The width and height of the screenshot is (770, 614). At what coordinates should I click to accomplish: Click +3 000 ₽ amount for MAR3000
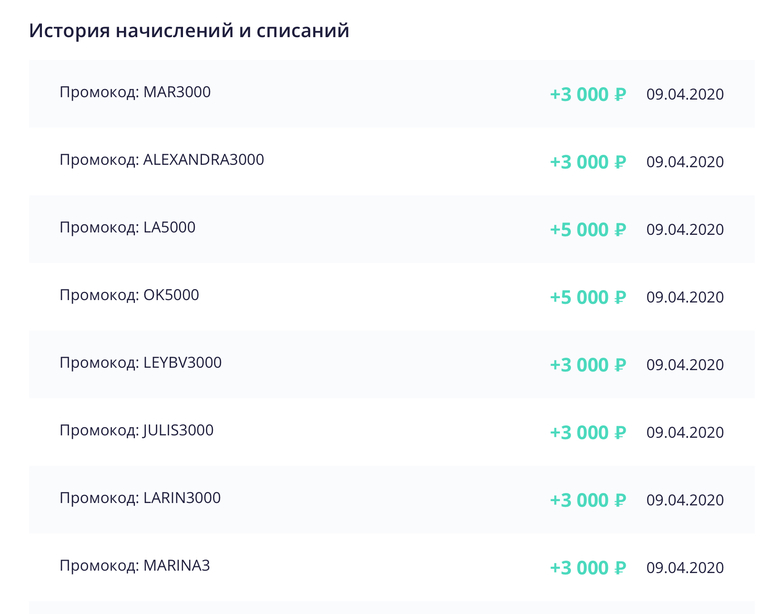click(587, 95)
